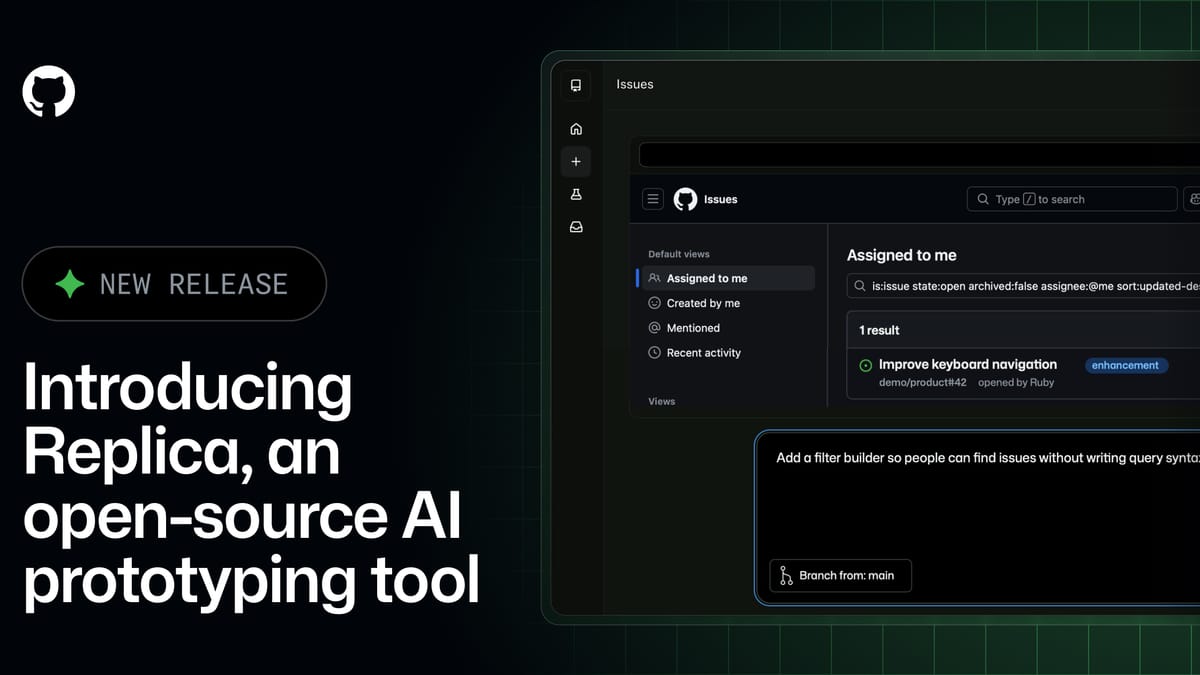1200x675 pixels.
Task: Click the search icon in issue filter bar
Action: tap(860, 286)
